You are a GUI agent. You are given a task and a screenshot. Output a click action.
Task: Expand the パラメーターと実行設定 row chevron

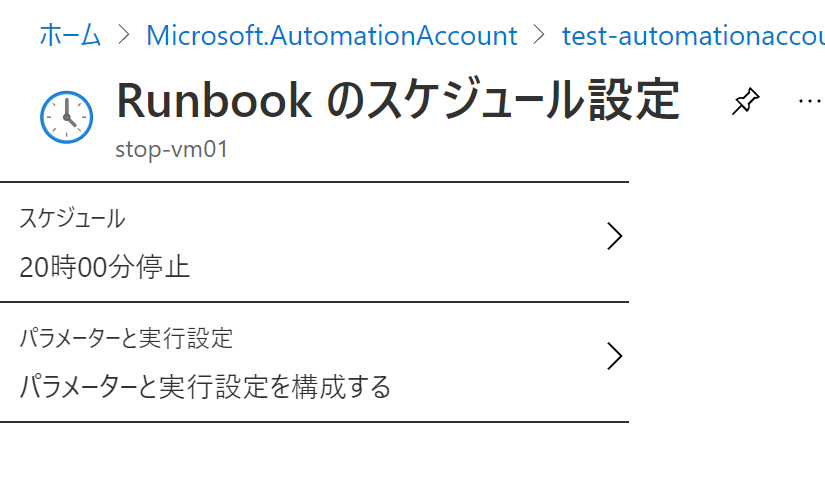615,356
